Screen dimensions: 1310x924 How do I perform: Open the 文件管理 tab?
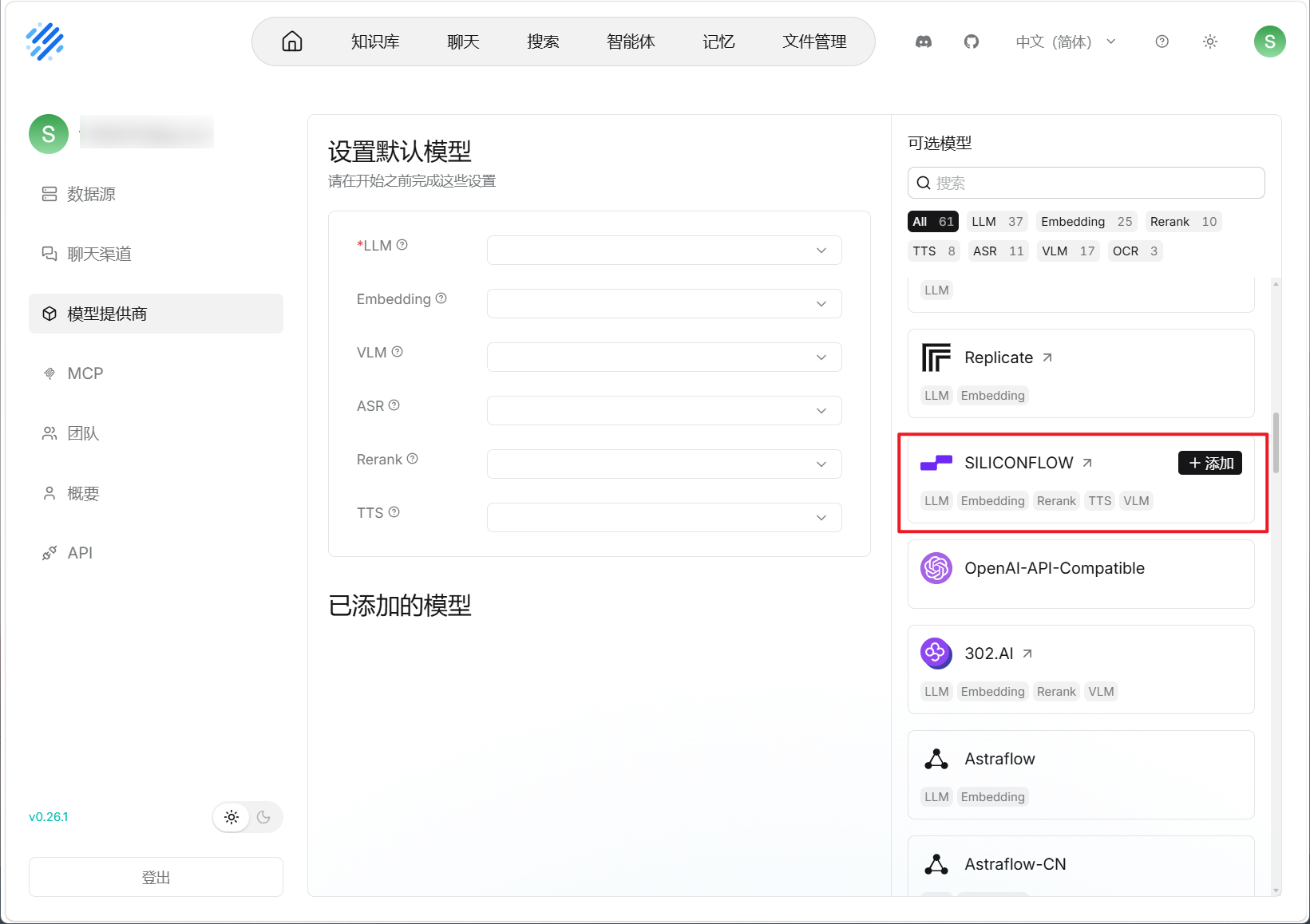click(x=814, y=41)
